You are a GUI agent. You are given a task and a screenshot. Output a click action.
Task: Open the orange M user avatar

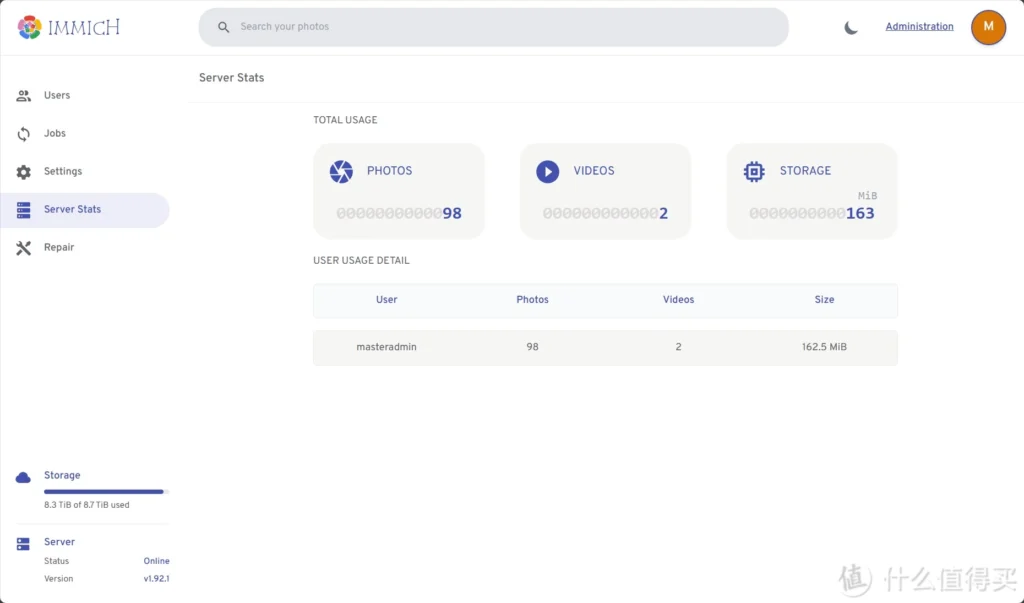pos(988,27)
